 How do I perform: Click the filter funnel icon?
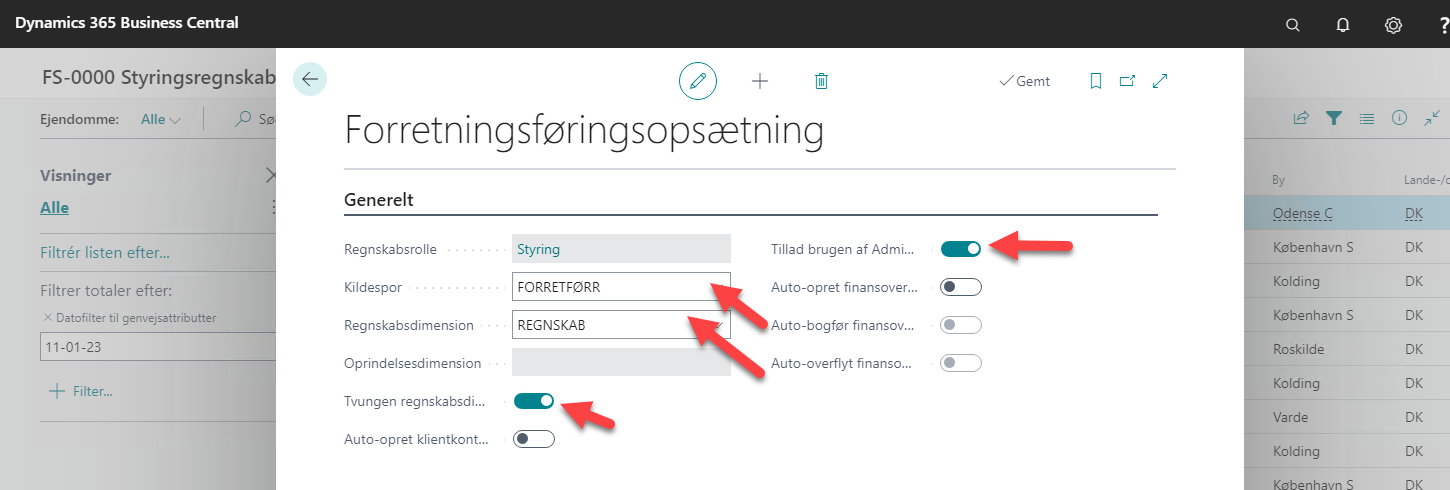[x=1333, y=118]
